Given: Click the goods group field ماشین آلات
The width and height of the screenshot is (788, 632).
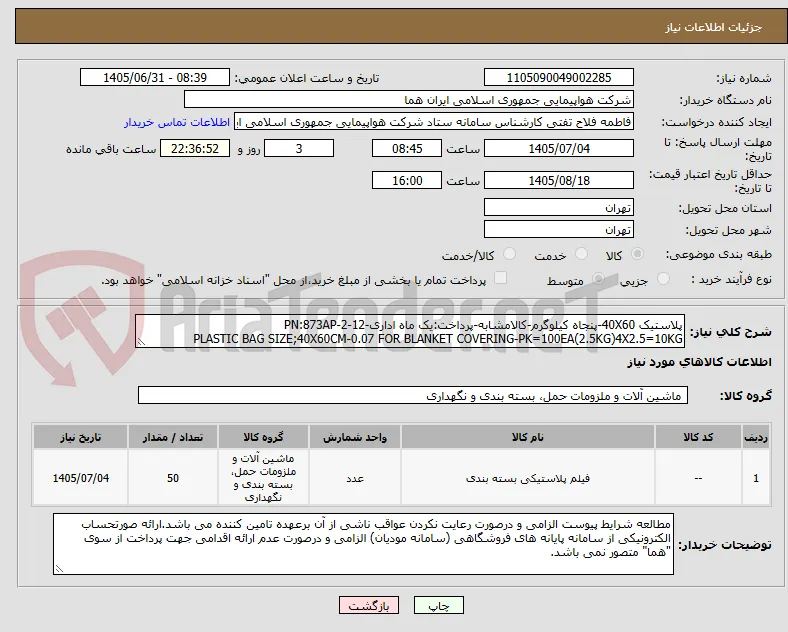Looking at the screenshot, I should 413,395.
